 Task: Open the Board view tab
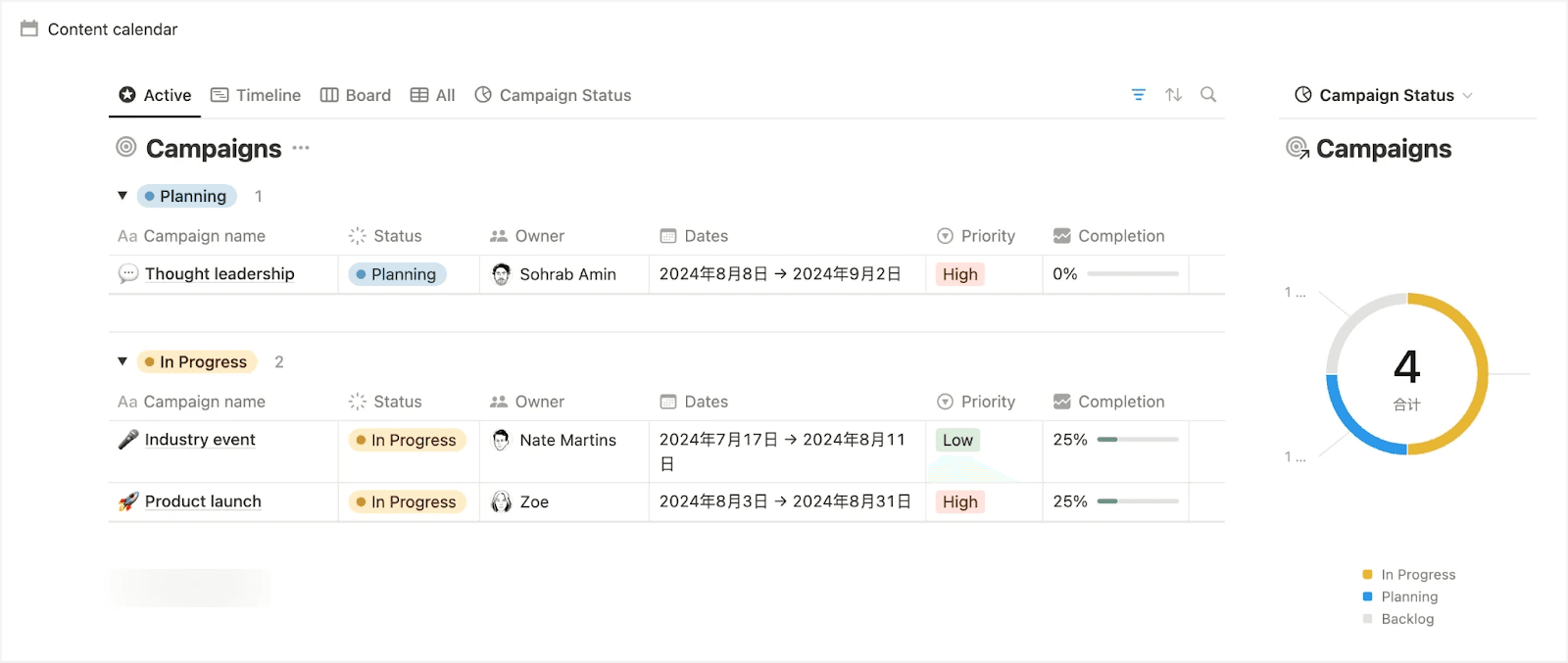pos(356,95)
